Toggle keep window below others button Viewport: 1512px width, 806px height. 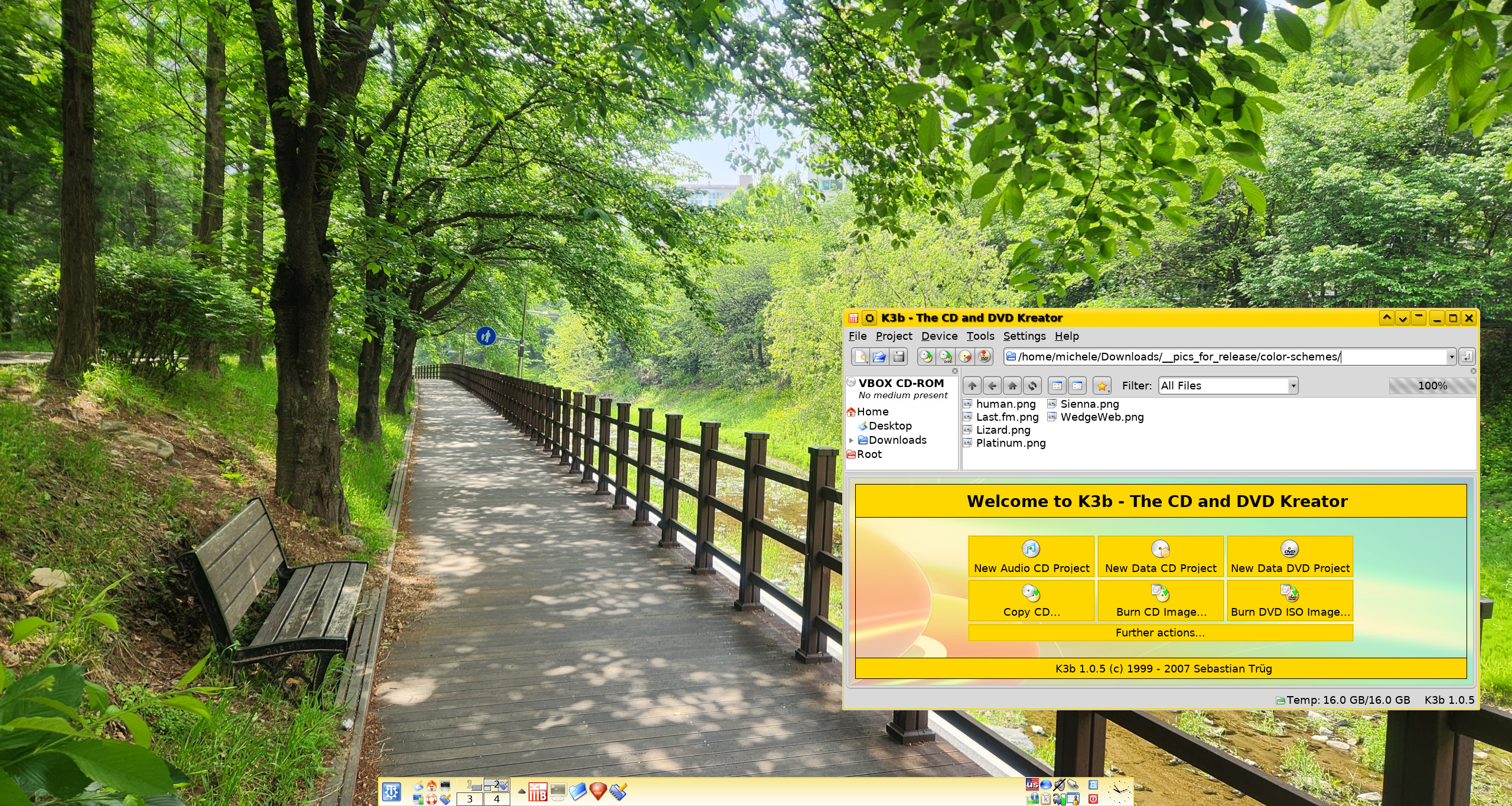tap(1403, 318)
